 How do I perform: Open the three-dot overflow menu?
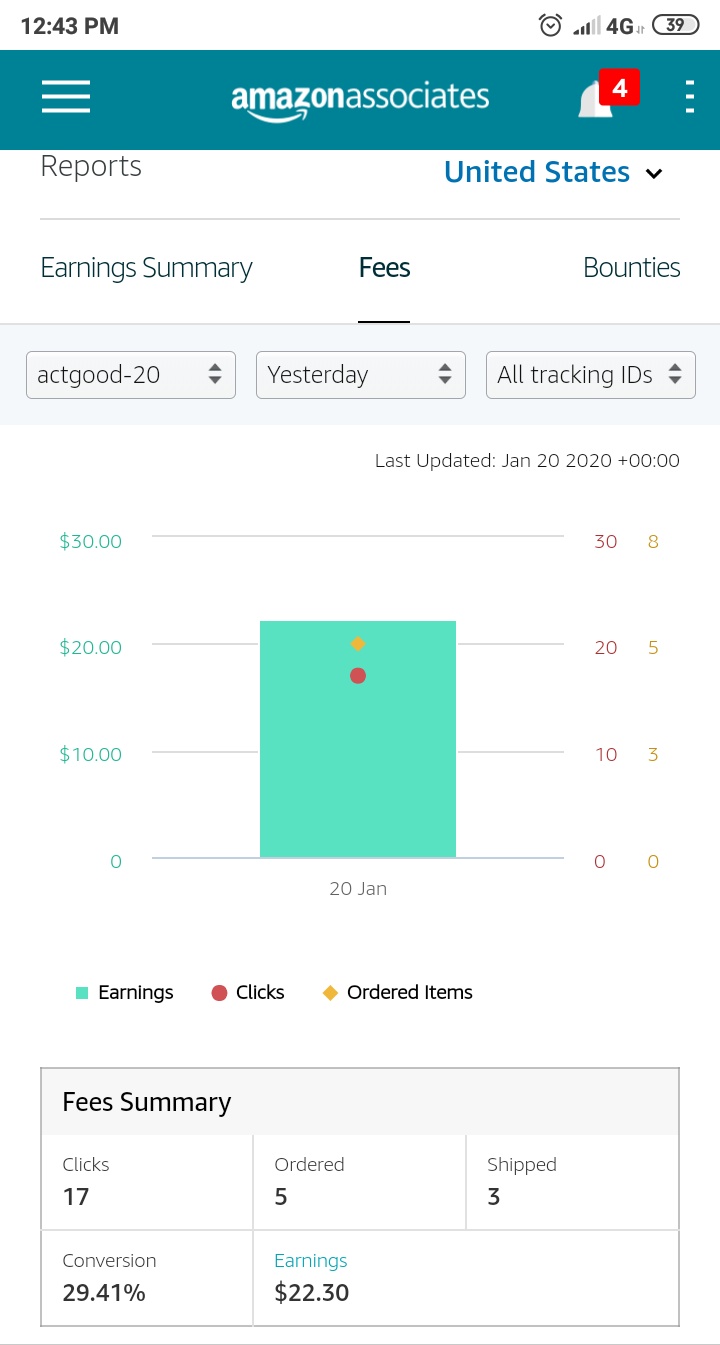pyautogui.click(x=689, y=96)
